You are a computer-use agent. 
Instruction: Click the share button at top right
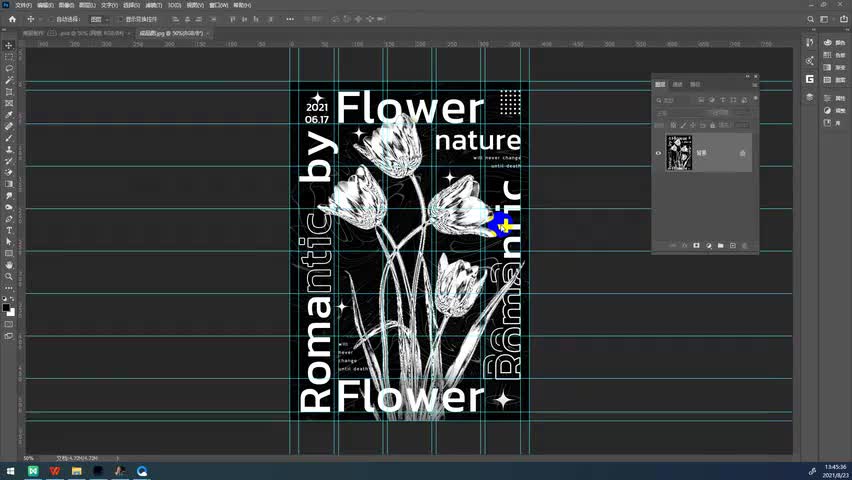(843, 19)
